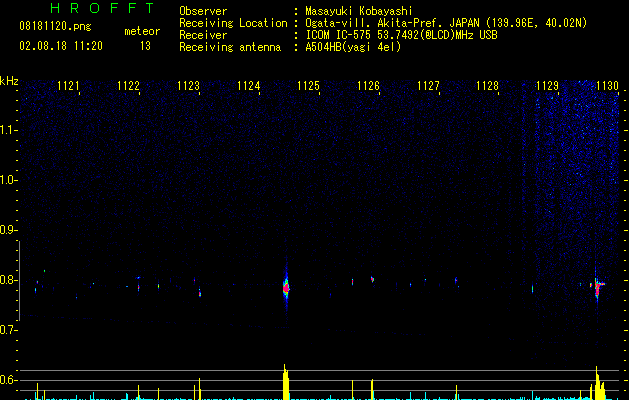Click the strong meteor echo before 1125

coord(286,288)
